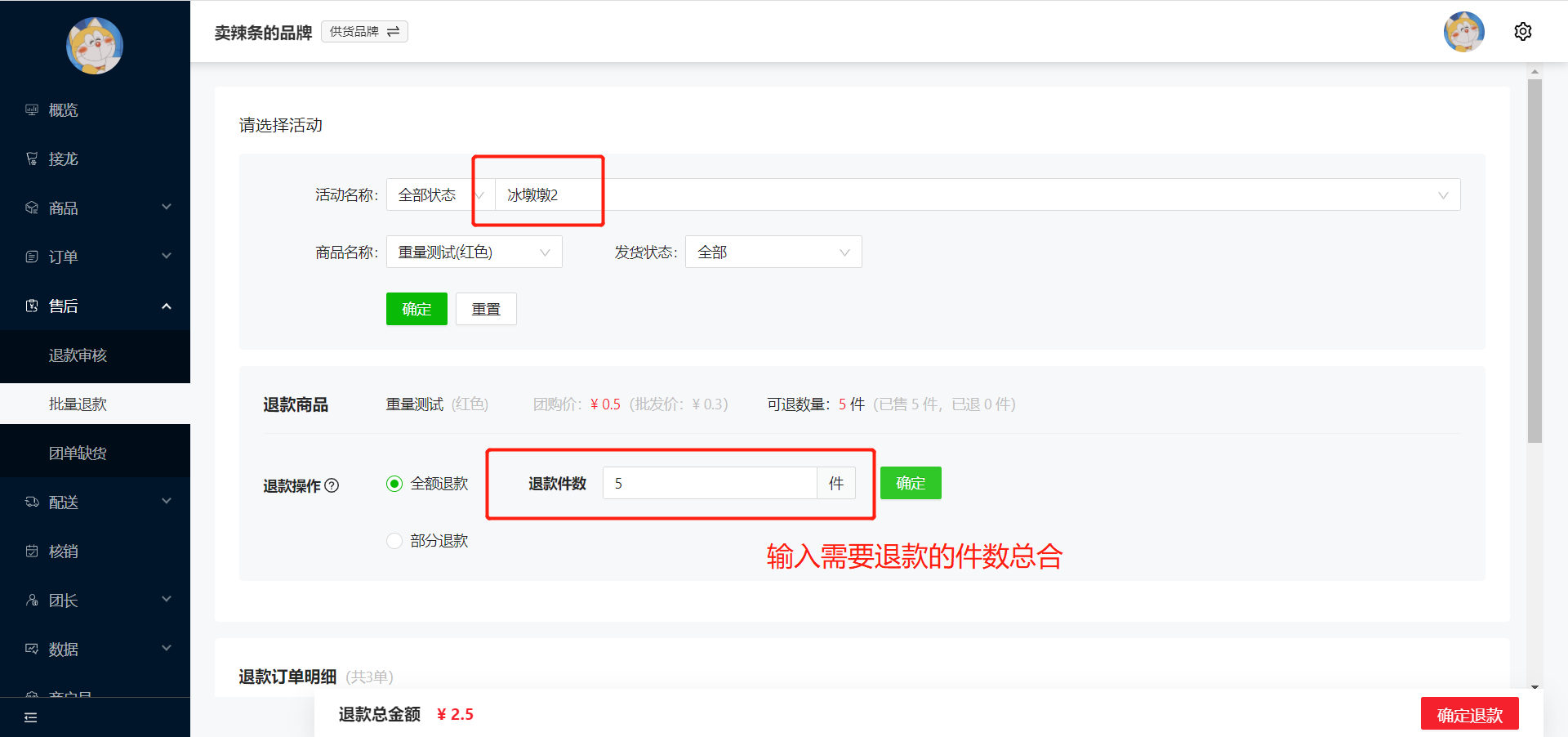Click the 订单 list icon

pyautogui.click(x=32, y=257)
